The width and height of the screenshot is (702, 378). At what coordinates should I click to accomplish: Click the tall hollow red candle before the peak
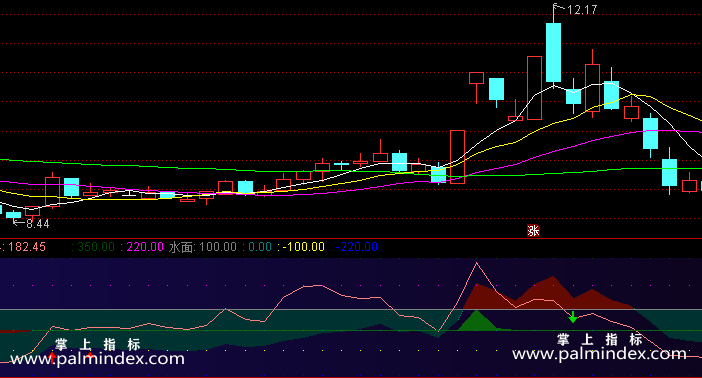[x=534, y=88]
